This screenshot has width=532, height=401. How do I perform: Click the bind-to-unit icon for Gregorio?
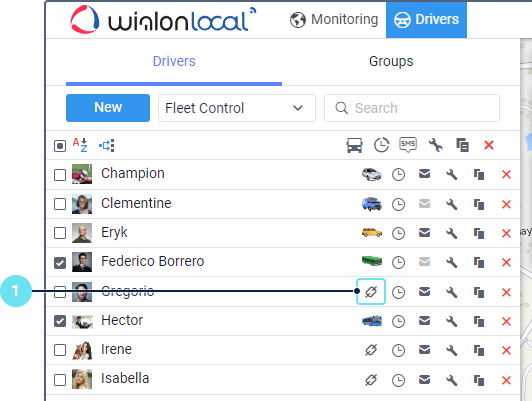pos(371,291)
